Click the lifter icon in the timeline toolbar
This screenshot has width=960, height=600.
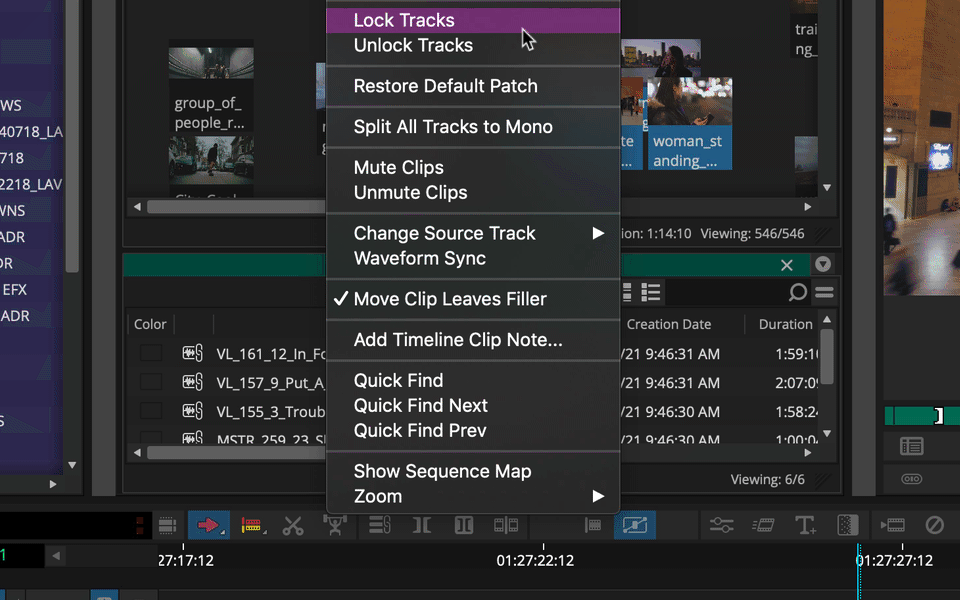click(335, 525)
